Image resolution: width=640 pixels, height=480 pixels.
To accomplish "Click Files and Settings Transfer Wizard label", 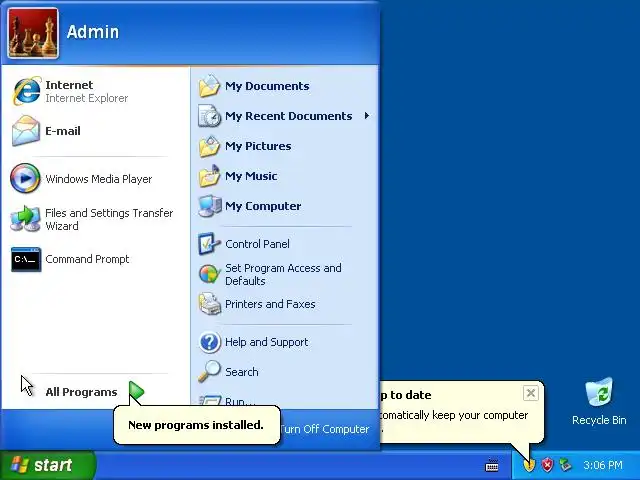I will pyautogui.click(x=109, y=219).
